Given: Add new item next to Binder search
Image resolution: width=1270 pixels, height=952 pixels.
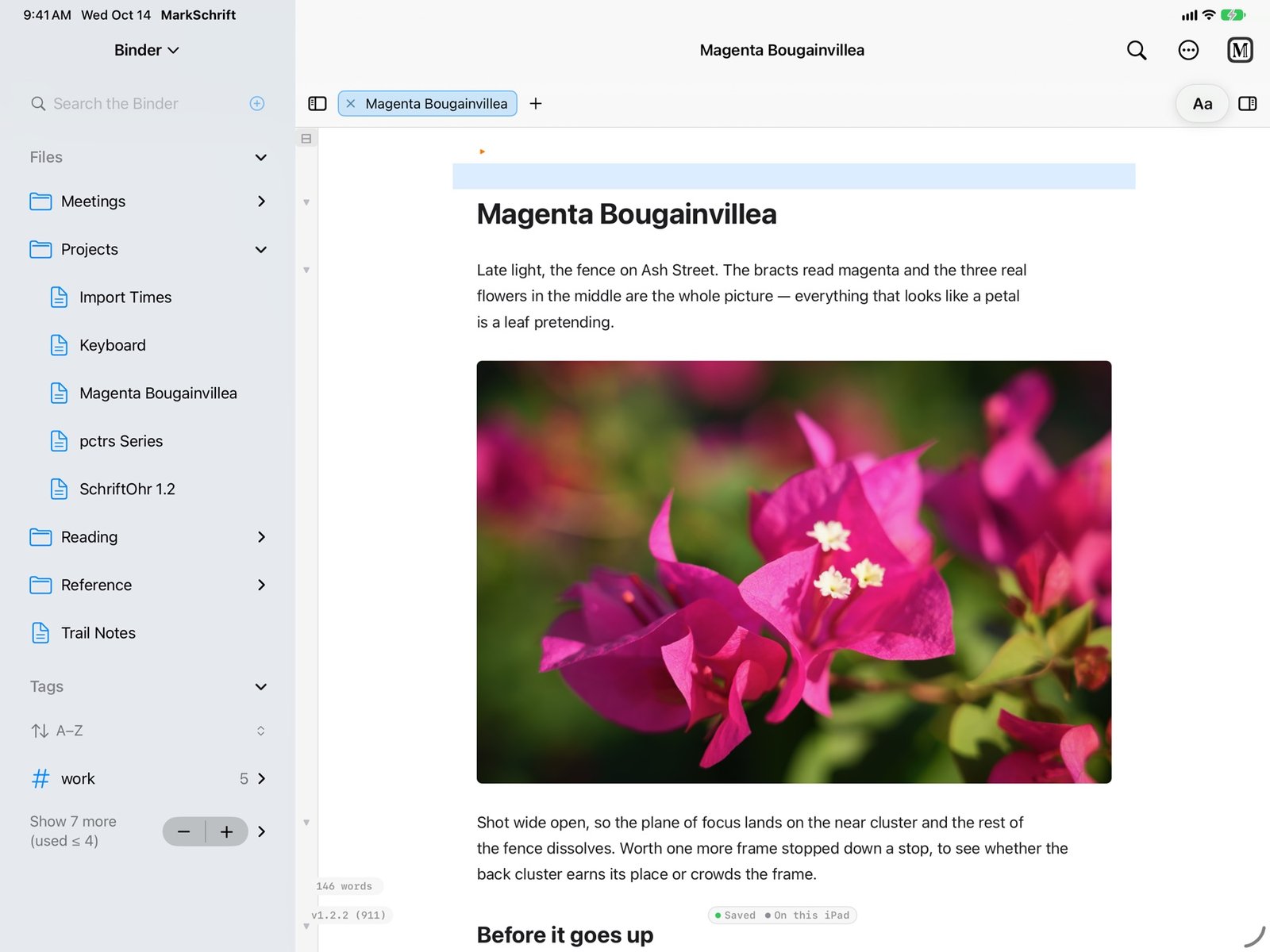Looking at the screenshot, I should [x=257, y=104].
